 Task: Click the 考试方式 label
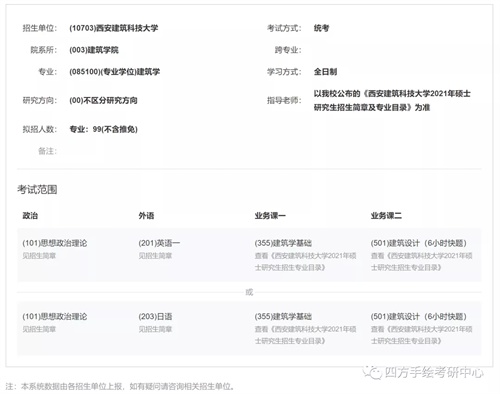pos(284,28)
